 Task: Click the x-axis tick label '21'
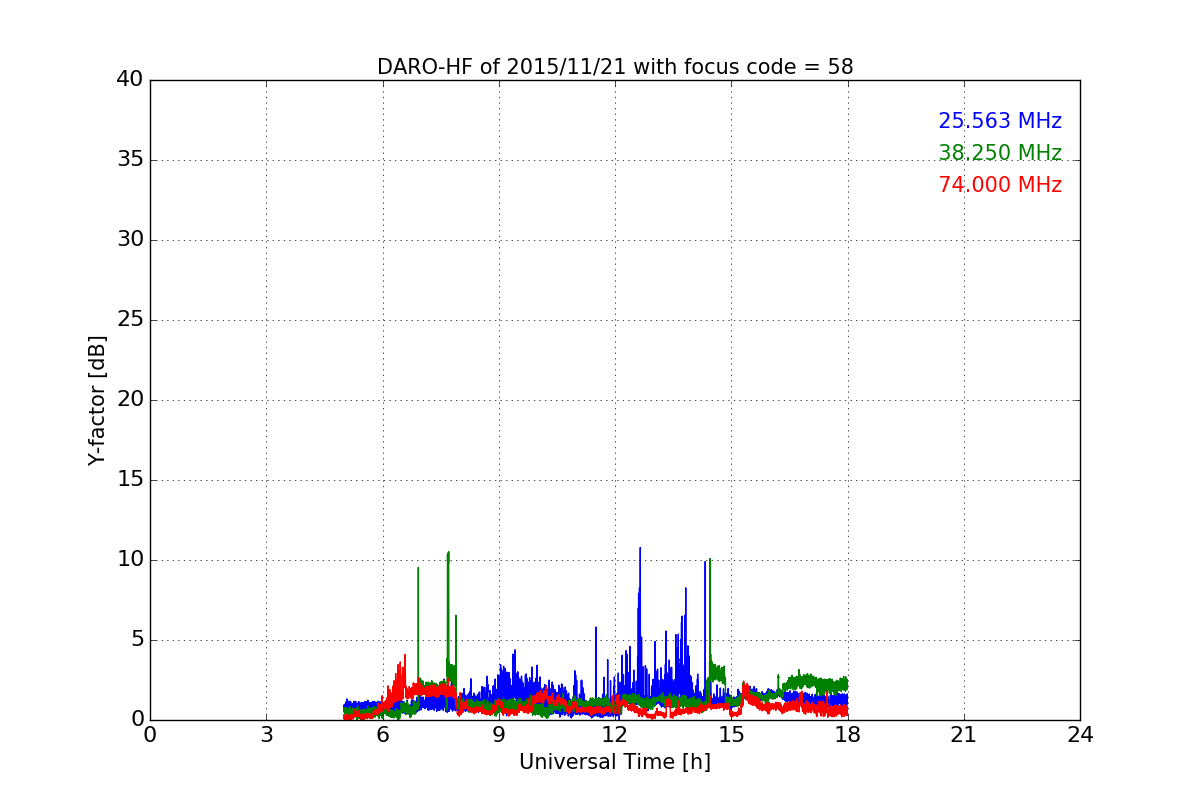[964, 734]
